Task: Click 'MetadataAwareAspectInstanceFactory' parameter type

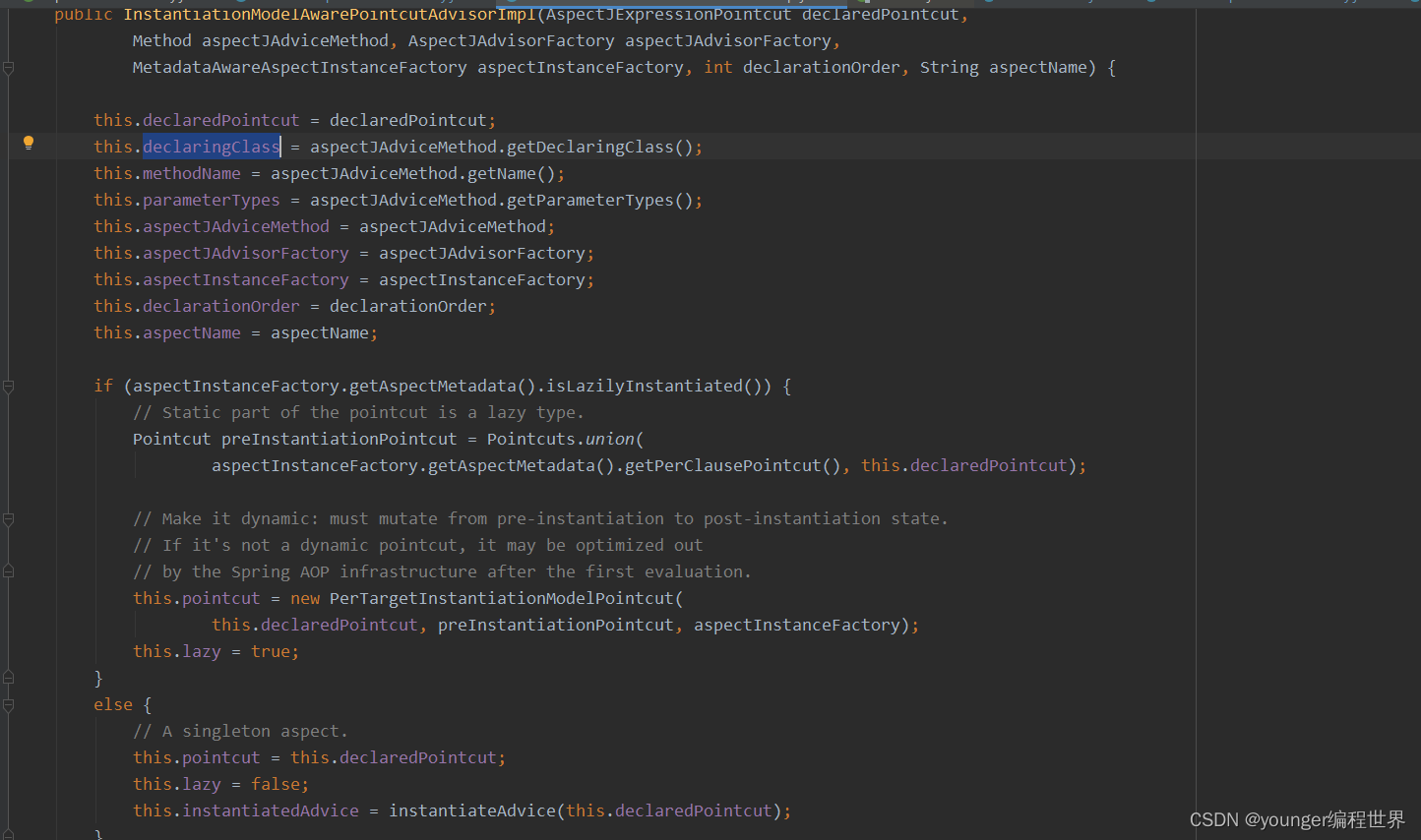Action: (x=300, y=67)
